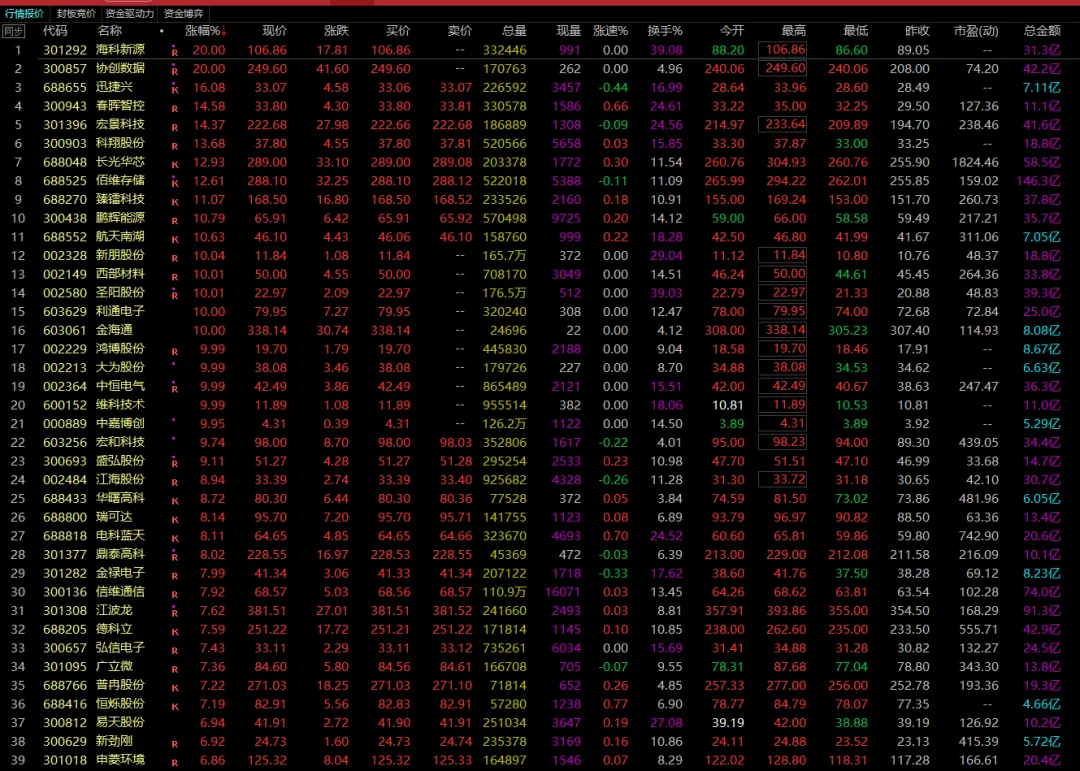Click the R marker beside 申菱环境

click(x=175, y=763)
